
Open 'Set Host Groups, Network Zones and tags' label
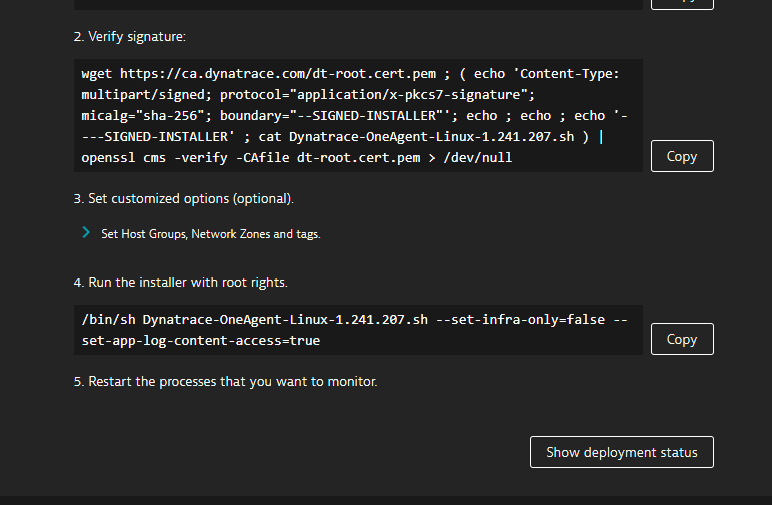210,234
